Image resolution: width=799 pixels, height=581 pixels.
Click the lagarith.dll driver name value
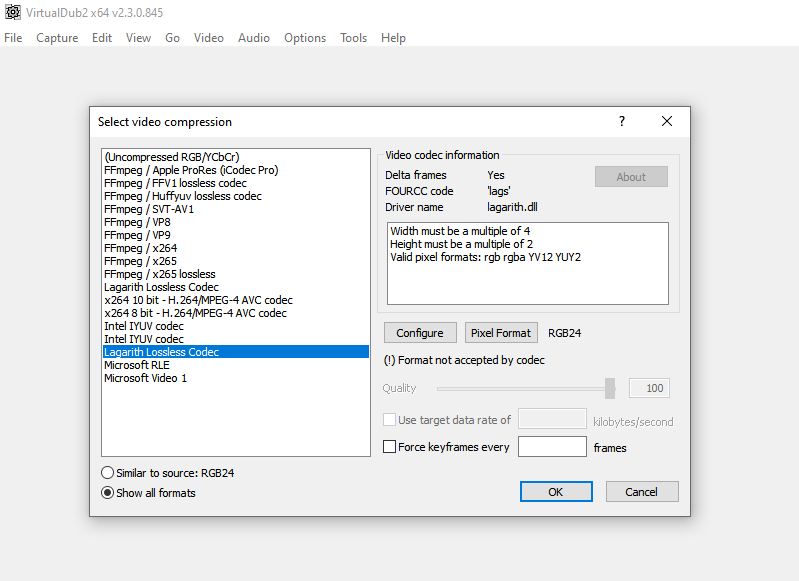[512, 207]
